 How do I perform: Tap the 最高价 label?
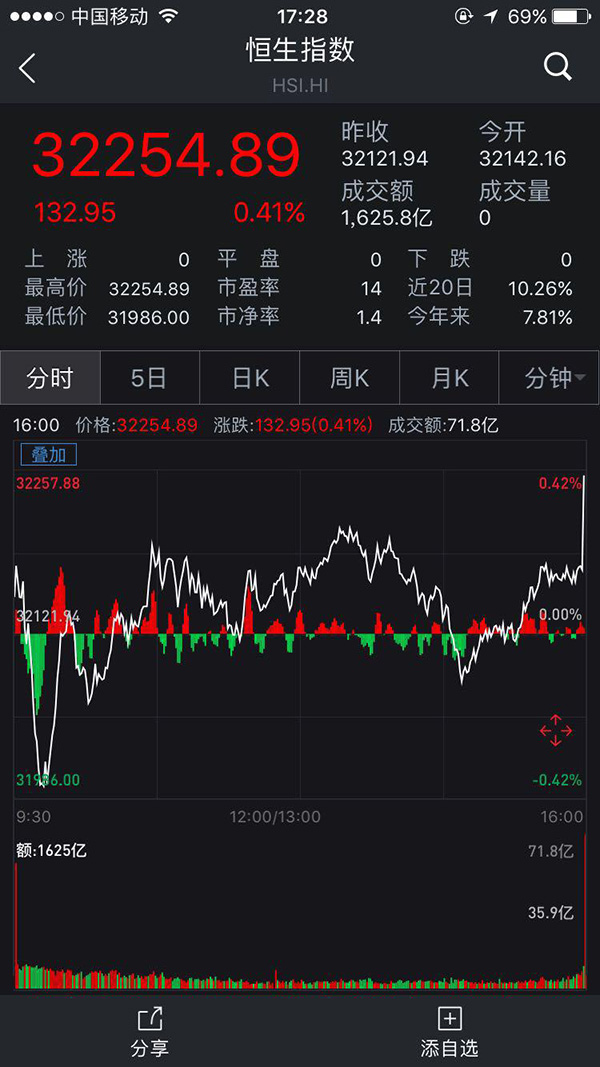pyautogui.click(x=56, y=288)
